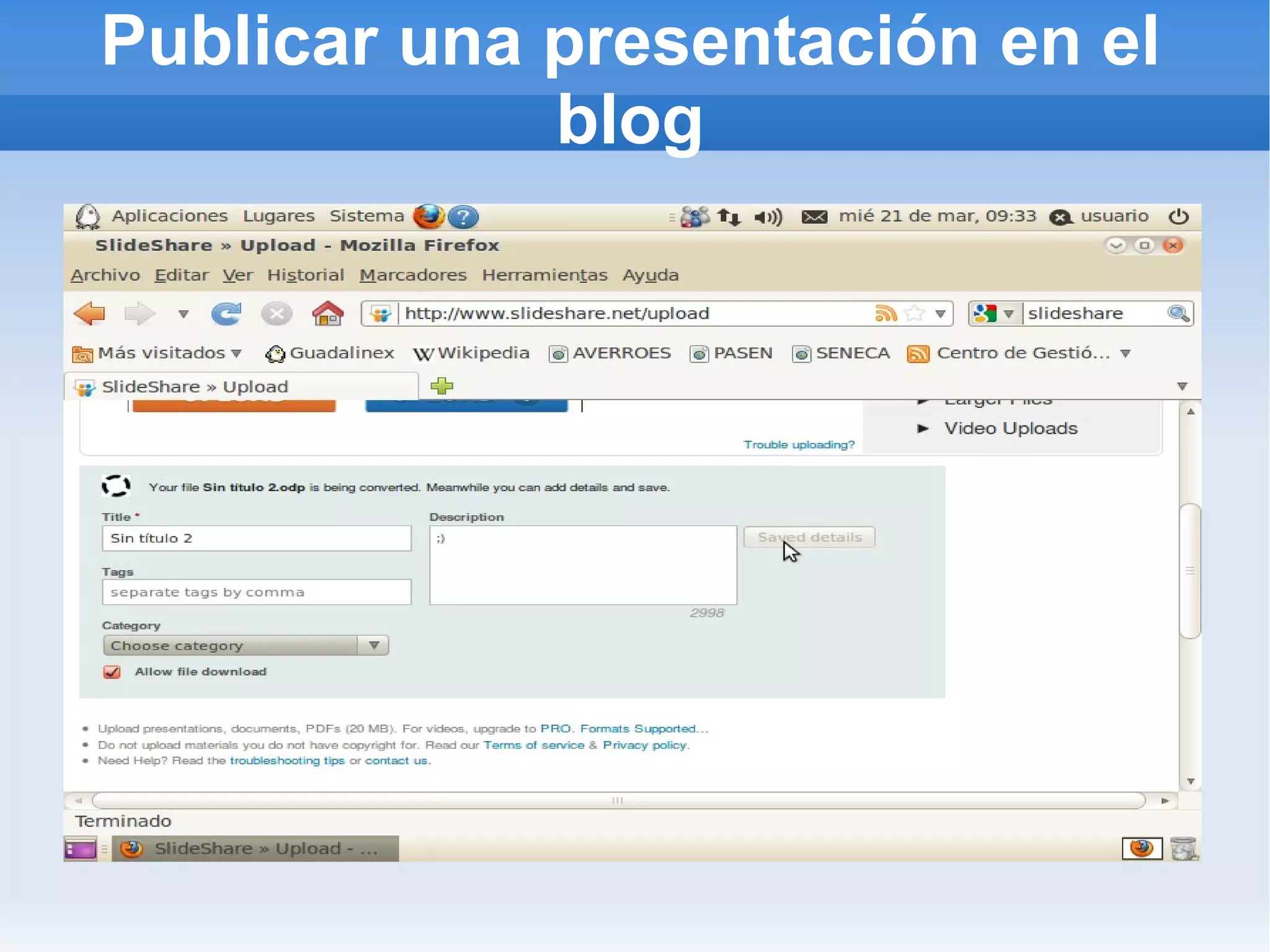1270x952 pixels.
Task: Open the usuario user menu
Action: tap(1099, 216)
